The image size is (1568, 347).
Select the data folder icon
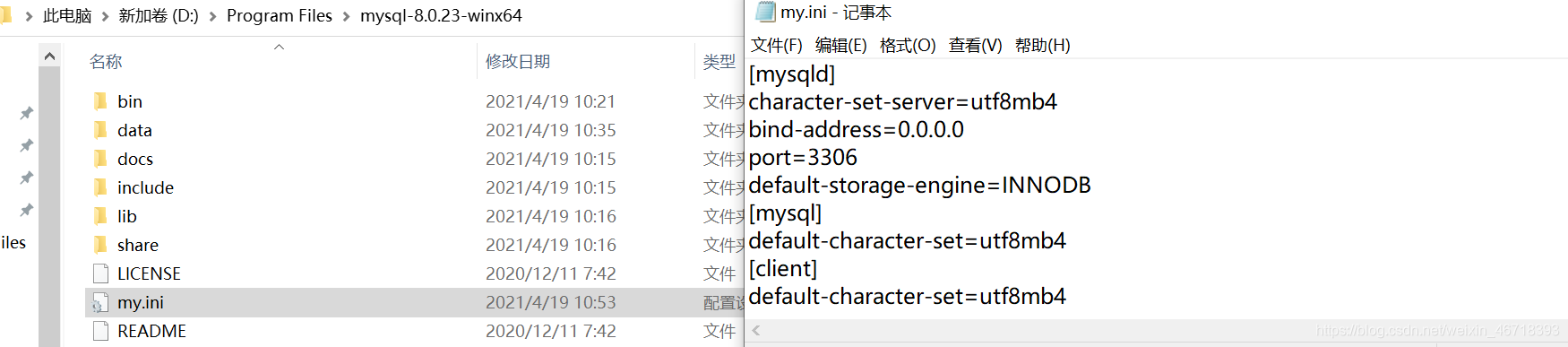pyautogui.click(x=100, y=130)
